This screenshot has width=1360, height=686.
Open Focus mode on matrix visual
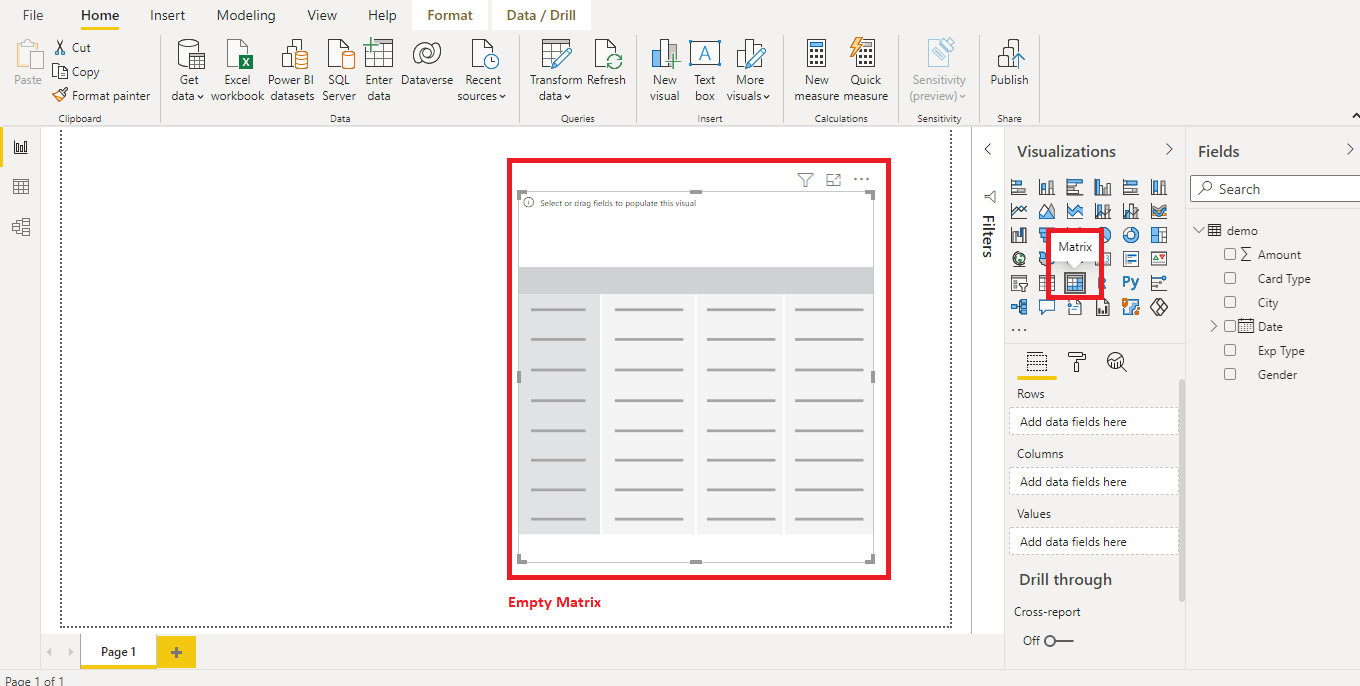(x=833, y=180)
